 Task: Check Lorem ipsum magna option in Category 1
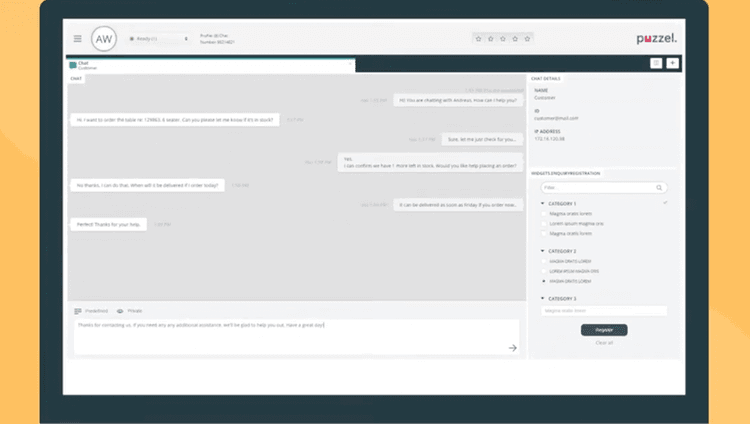coord(543,223)
